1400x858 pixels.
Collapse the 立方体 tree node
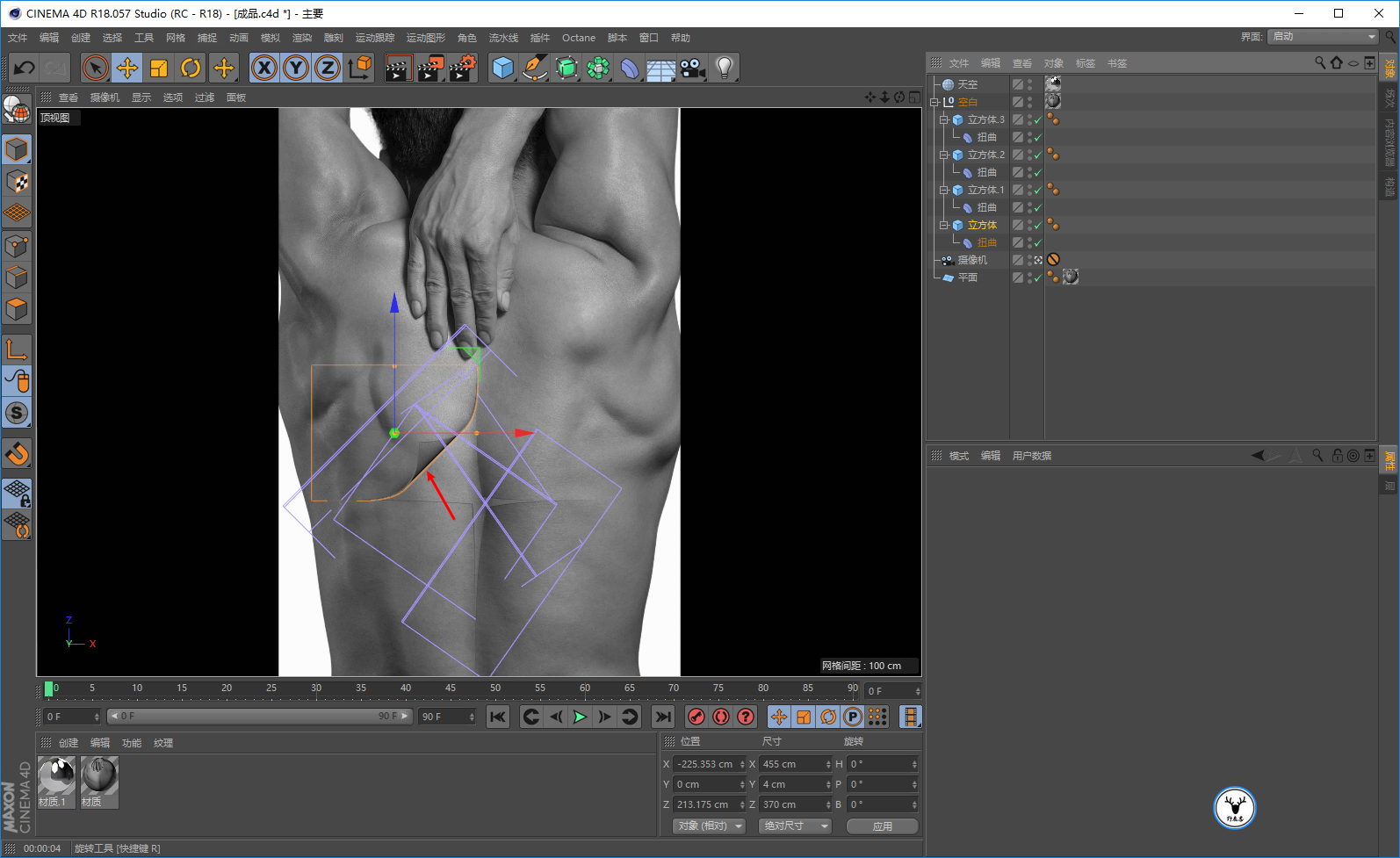pyautogui.click(x=944, y=225)
